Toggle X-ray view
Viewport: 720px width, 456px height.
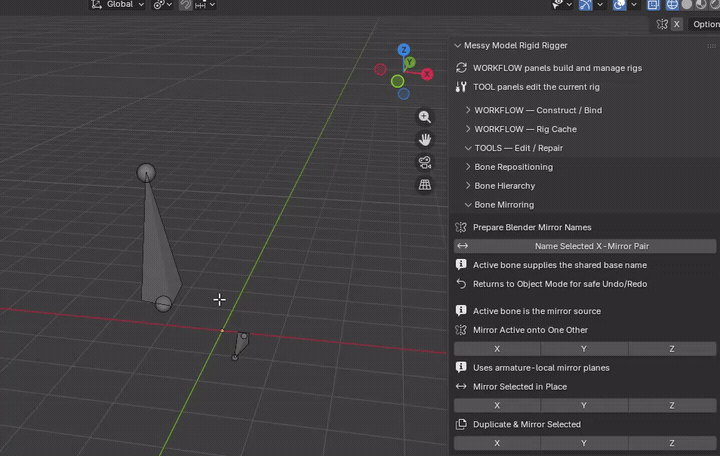click(653, 5)
